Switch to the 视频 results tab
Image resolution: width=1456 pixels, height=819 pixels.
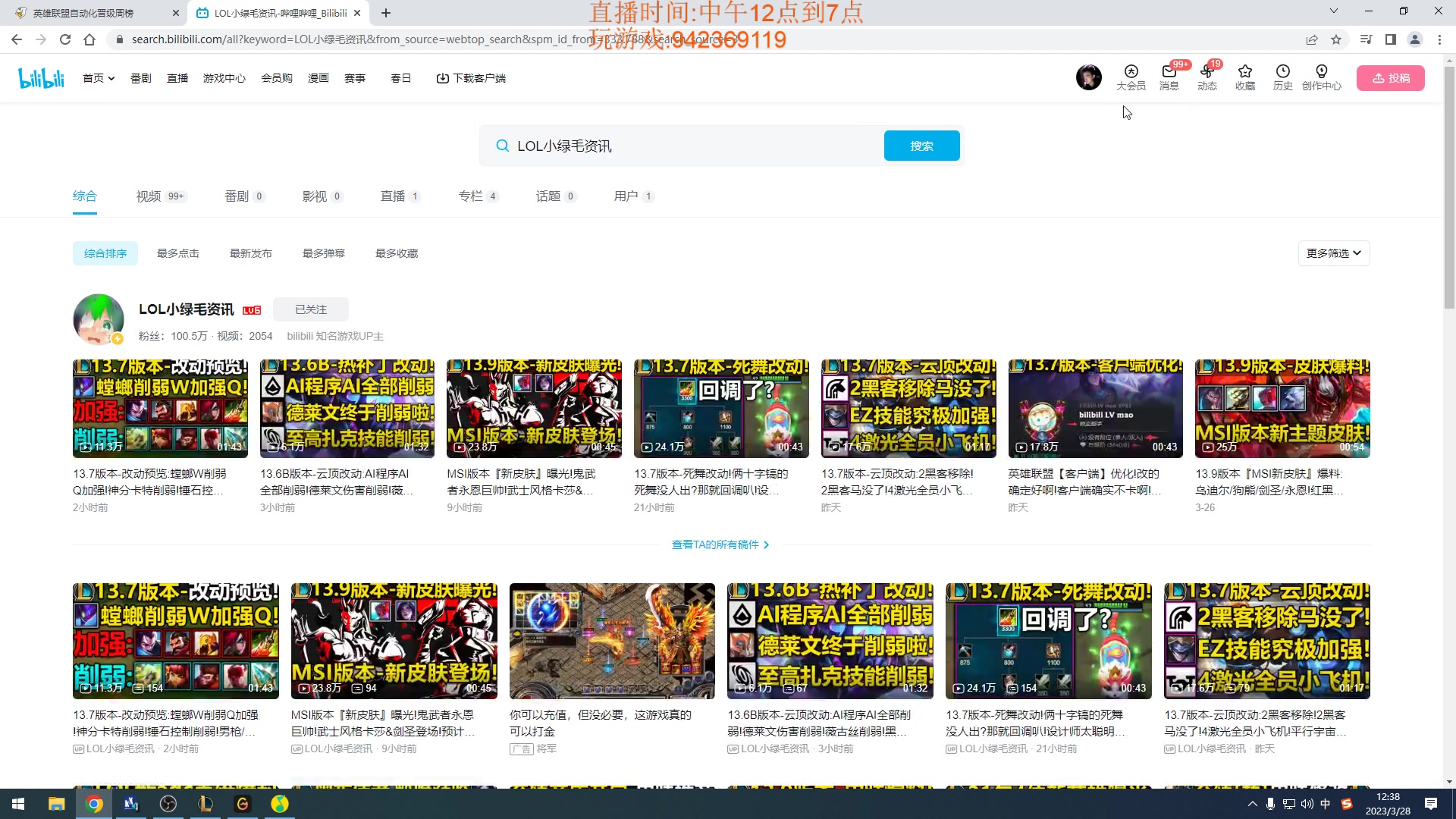click(x=149, y=196)
